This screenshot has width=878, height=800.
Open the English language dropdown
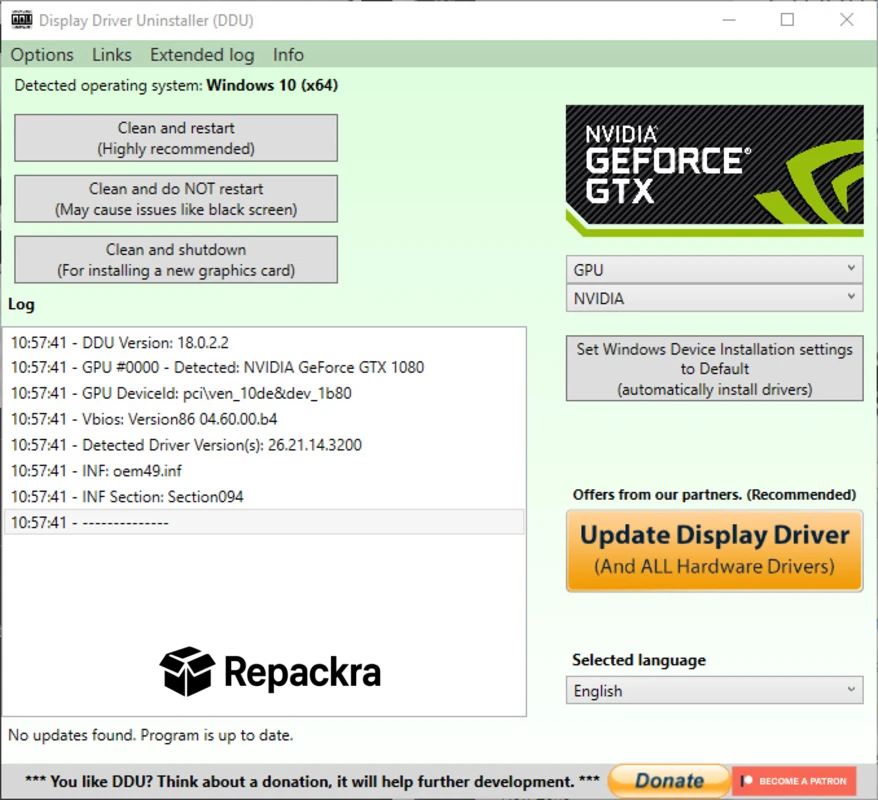tap(714, 691)
